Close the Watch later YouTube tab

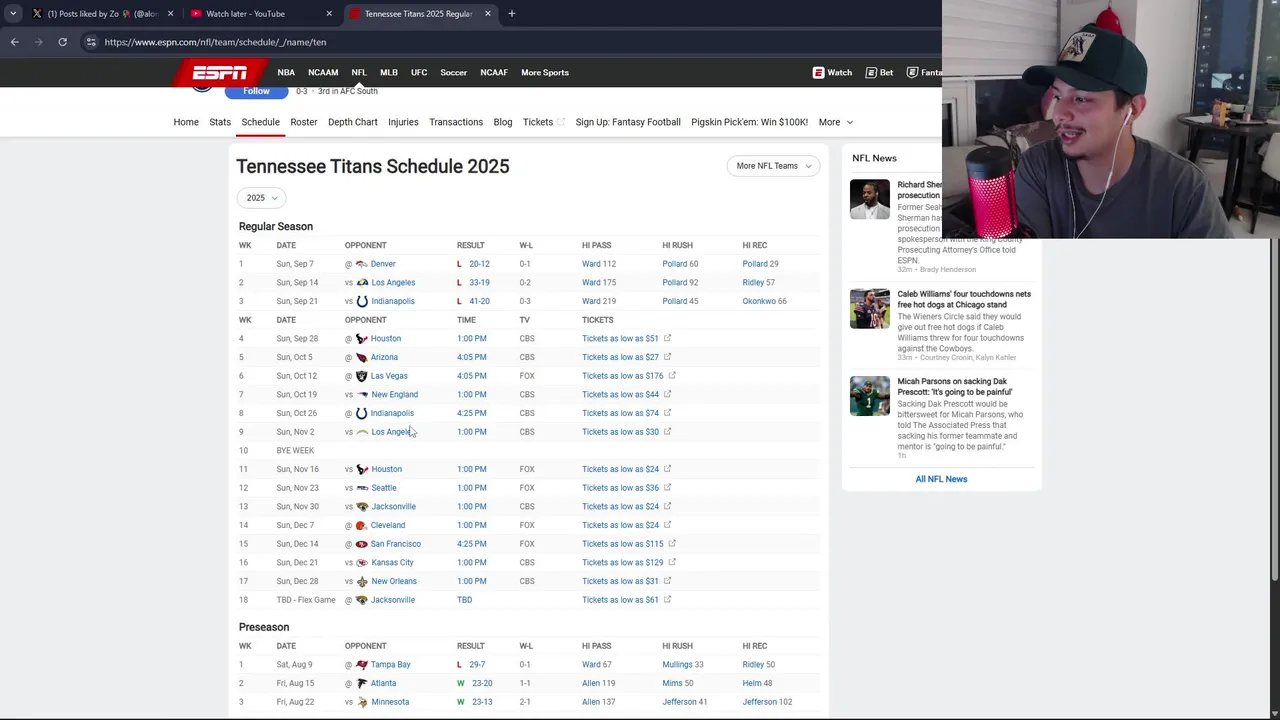pos(329,14)
